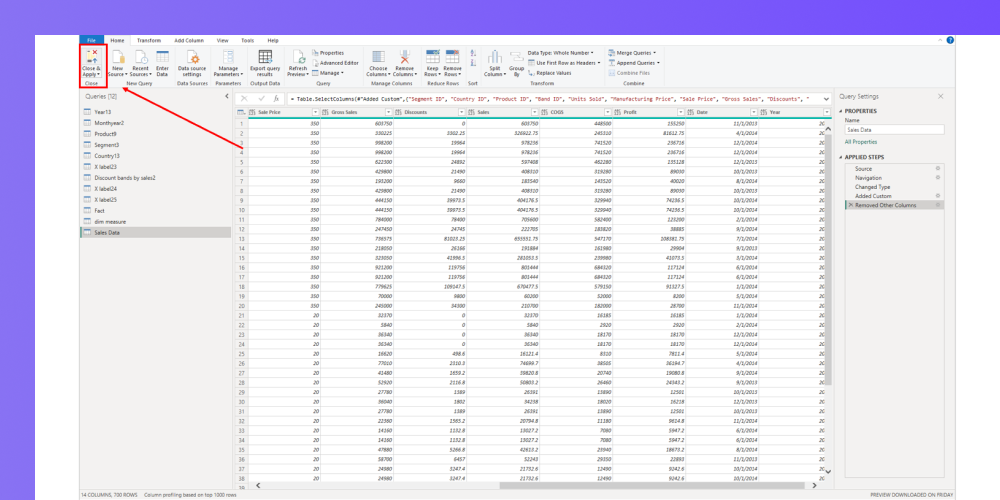Image resolution: width=1000 pixels, height=500 pixels.
Task: Switch to the View tab
Action: click(223, 40)
